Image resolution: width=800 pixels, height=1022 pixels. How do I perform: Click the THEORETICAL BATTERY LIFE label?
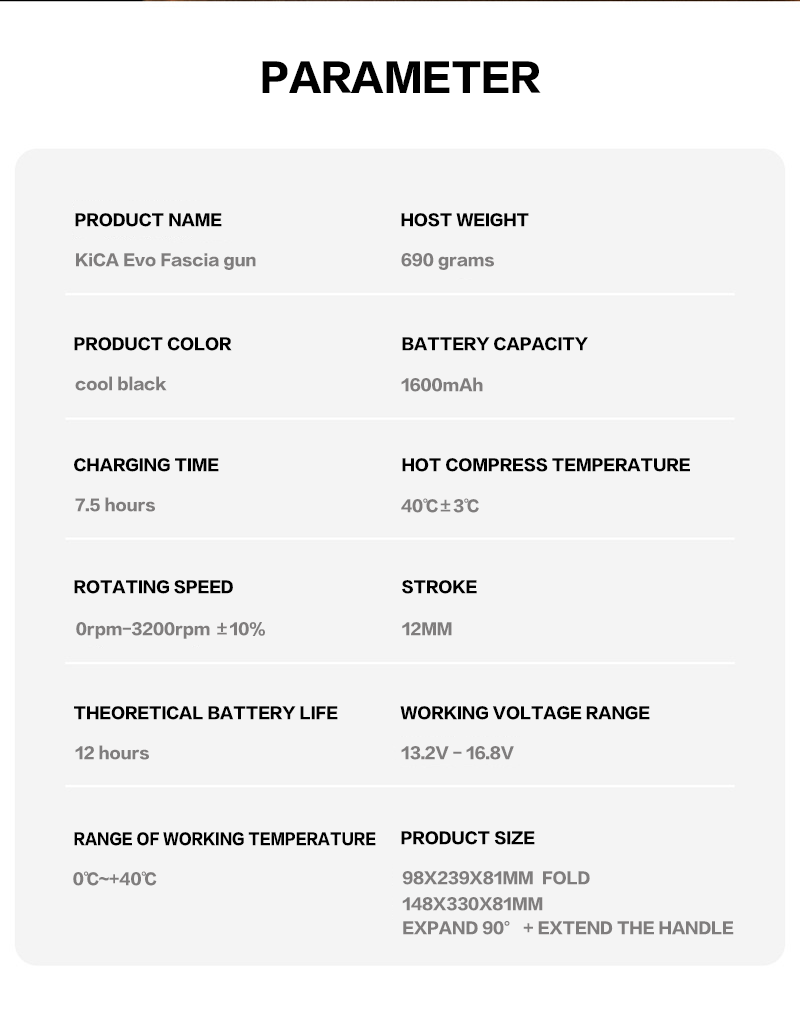[206, 713]
